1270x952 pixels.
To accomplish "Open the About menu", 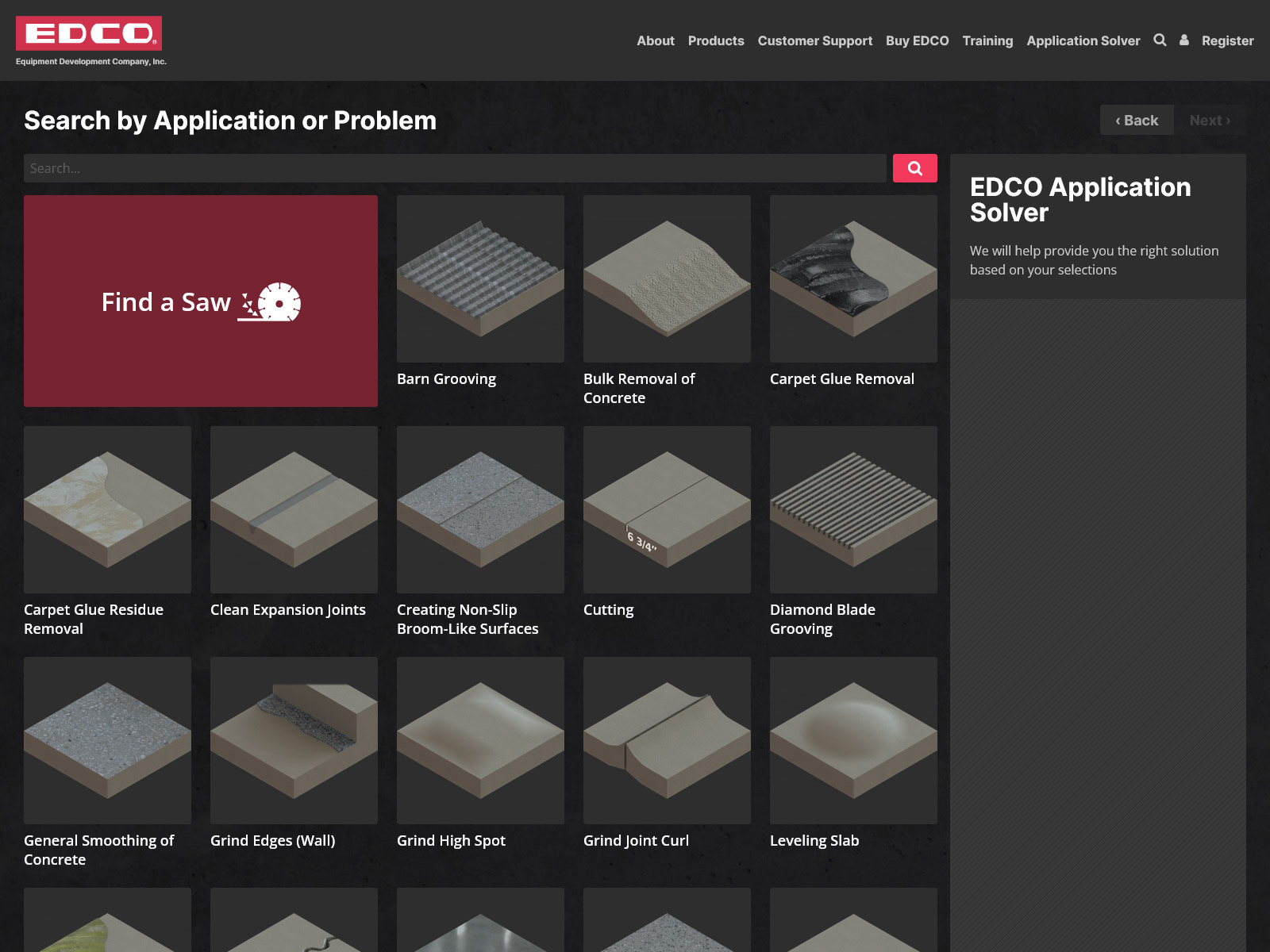I will [x=656, y=40].
